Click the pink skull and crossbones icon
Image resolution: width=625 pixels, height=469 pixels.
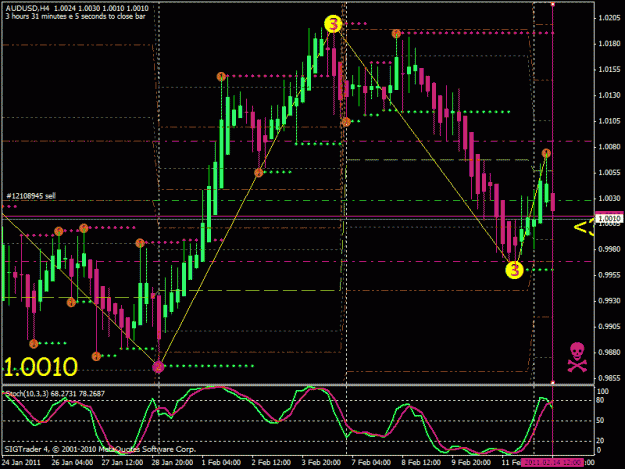coord(577,357)
